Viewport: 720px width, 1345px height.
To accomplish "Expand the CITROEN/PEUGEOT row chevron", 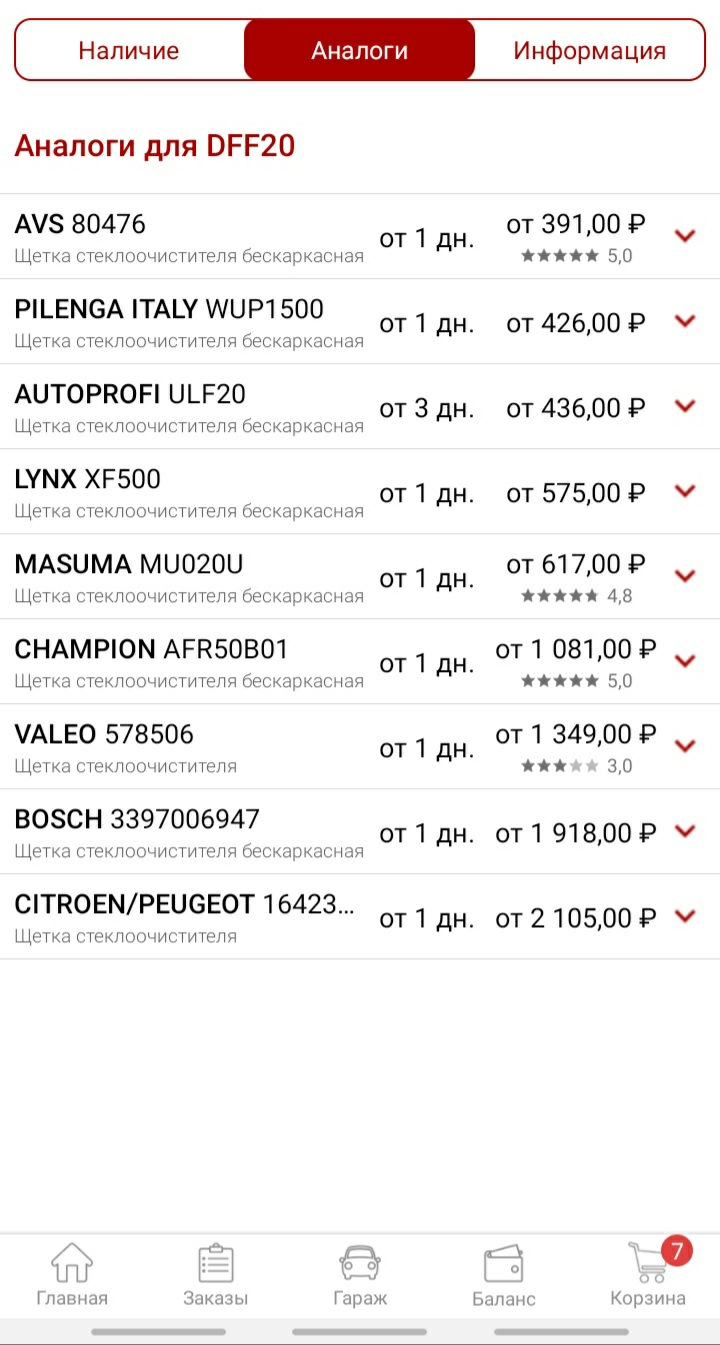I will tap(685, 916).
